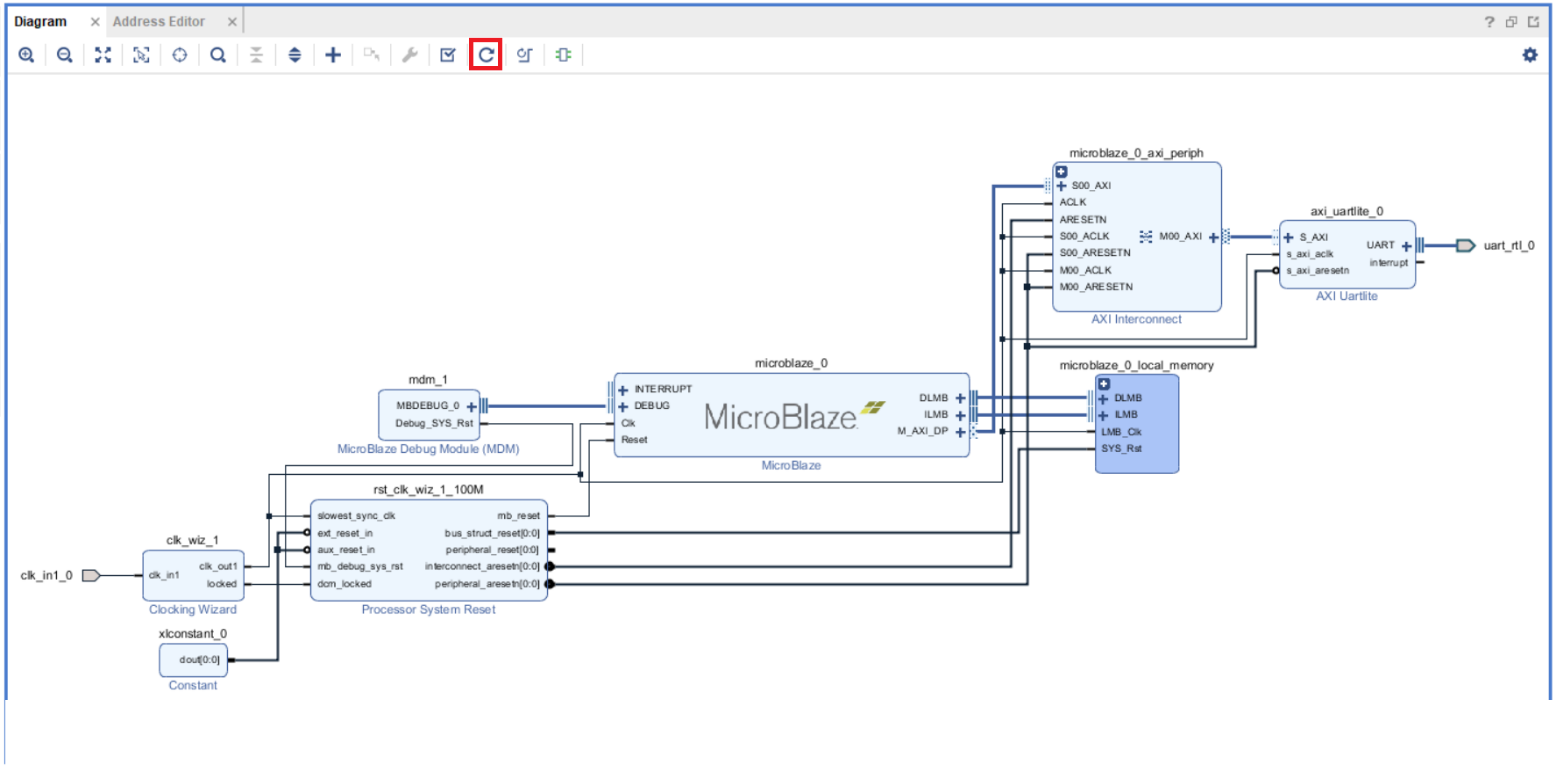This screenshot has width=1556, height=766.
Task: Click the Expand All toolbar icon
Action: (x=295, y=56)
